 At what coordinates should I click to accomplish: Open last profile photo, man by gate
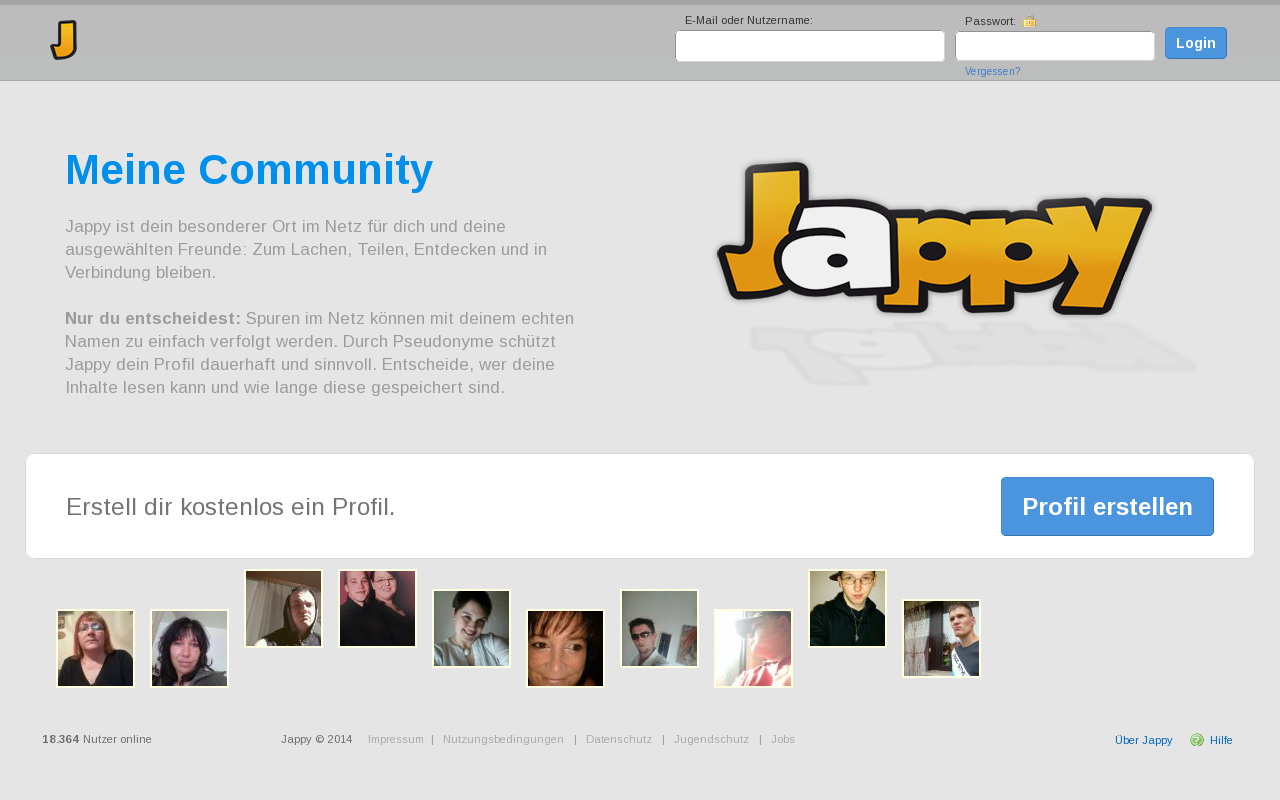pos(941,639)
